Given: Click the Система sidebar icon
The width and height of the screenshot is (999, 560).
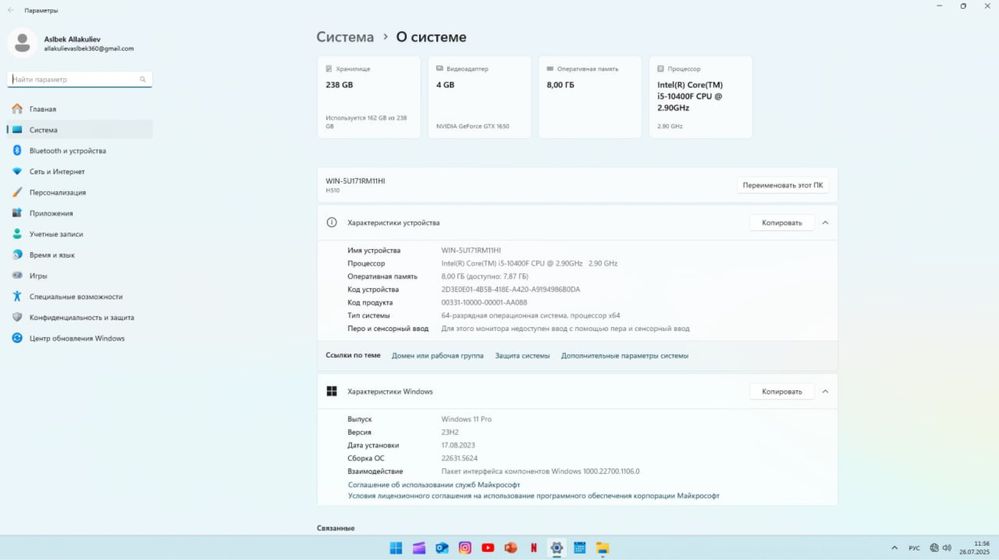Looking at the screenshot, I should pos(17,130).
